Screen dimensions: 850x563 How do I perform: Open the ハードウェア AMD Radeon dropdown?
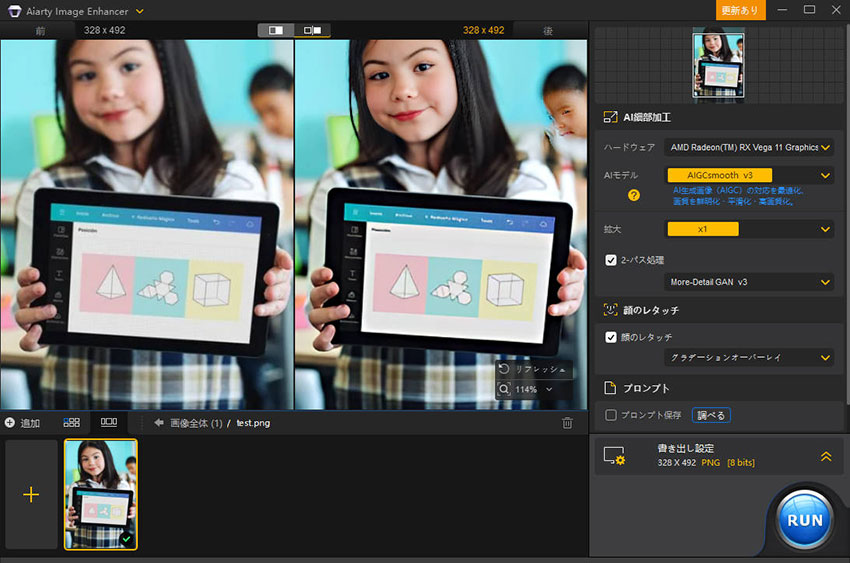tap(749, 147)
